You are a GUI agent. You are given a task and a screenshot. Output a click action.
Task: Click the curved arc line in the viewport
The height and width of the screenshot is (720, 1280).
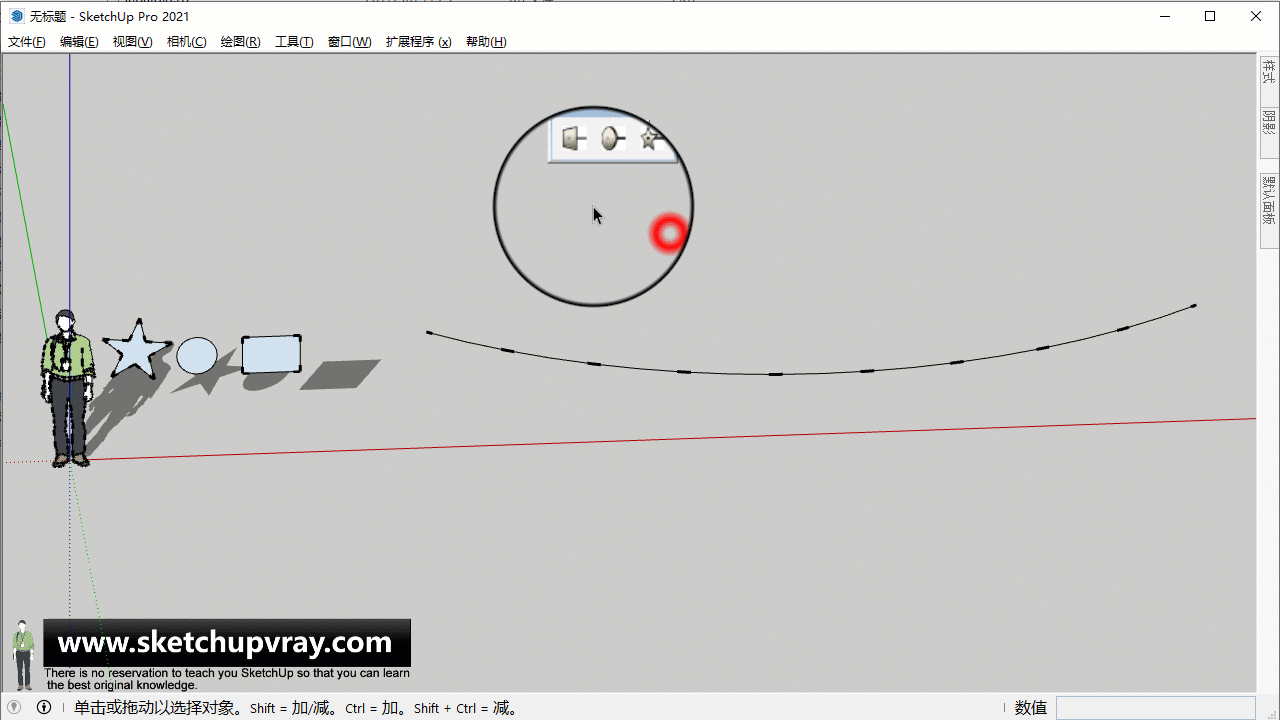[x=775, y=374]
